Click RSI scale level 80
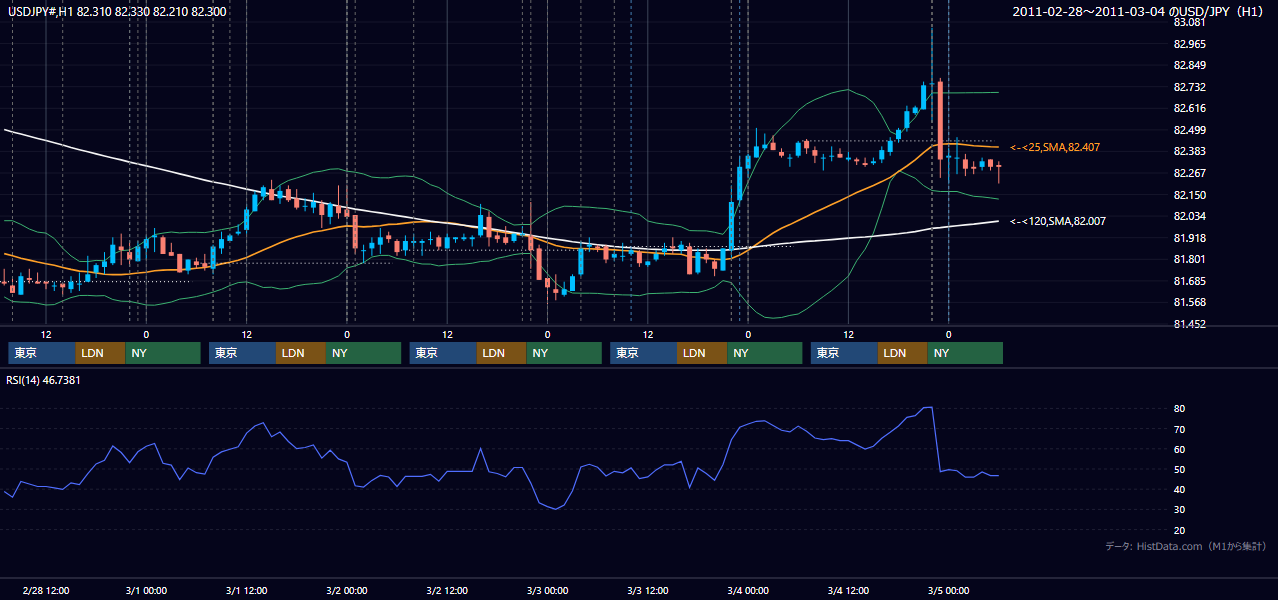 pyautogui.click(x=1180, y=409)
